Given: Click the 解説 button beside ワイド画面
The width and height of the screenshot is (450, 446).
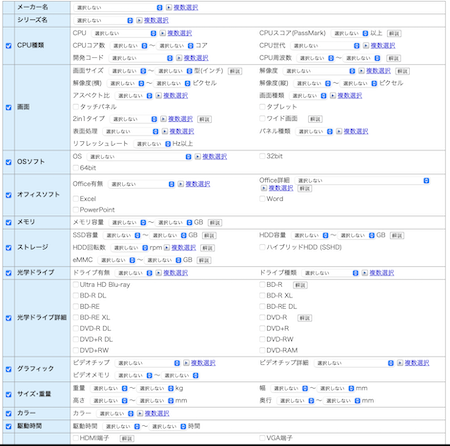Looking at the screenshot, I should pos(315,119).
